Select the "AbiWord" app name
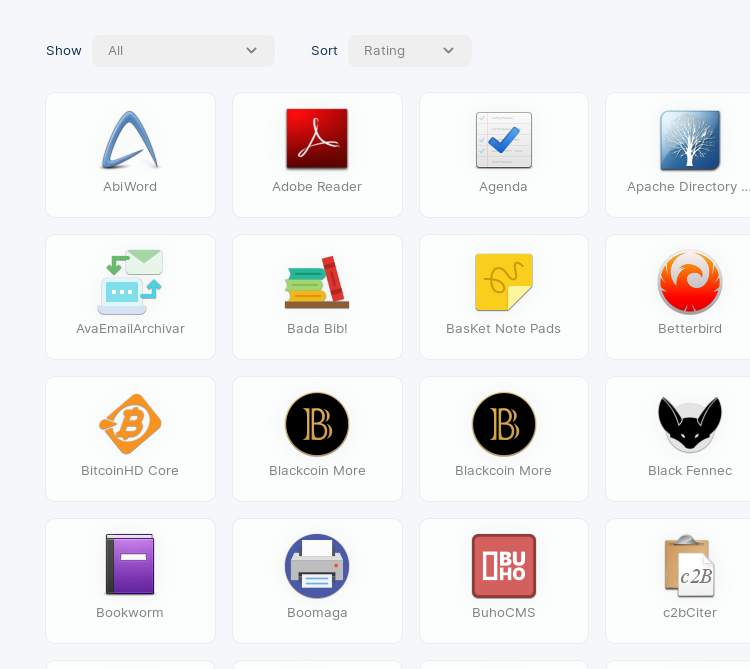This screenshot has height=669, width=750. [x=130, y=186]
